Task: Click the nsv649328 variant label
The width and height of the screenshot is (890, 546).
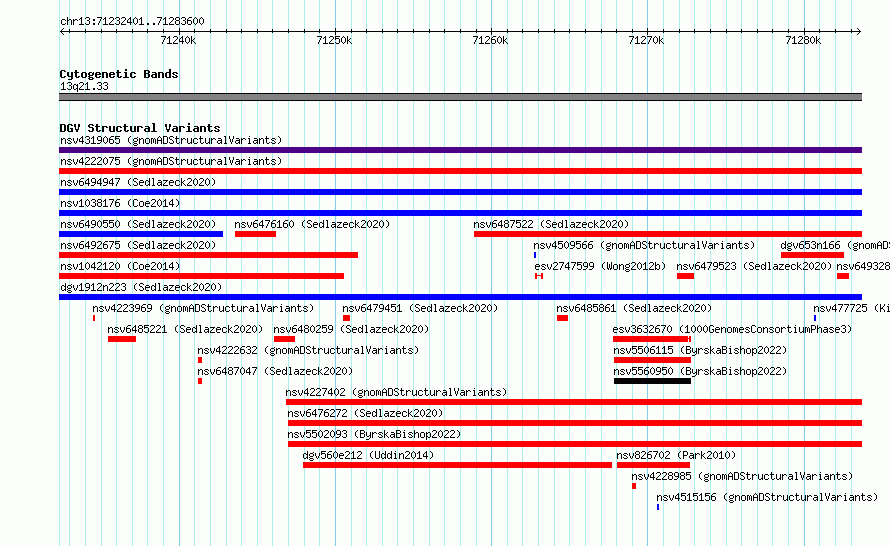Action: [x=863, y=266]
